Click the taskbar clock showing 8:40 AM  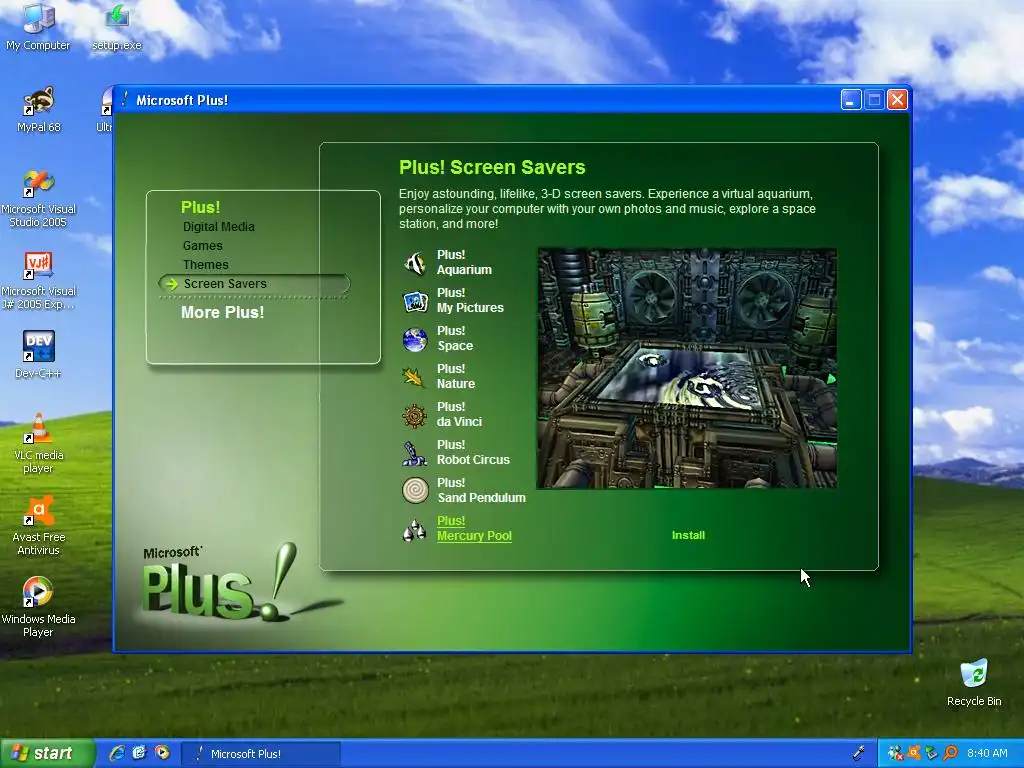click(987, 753)
